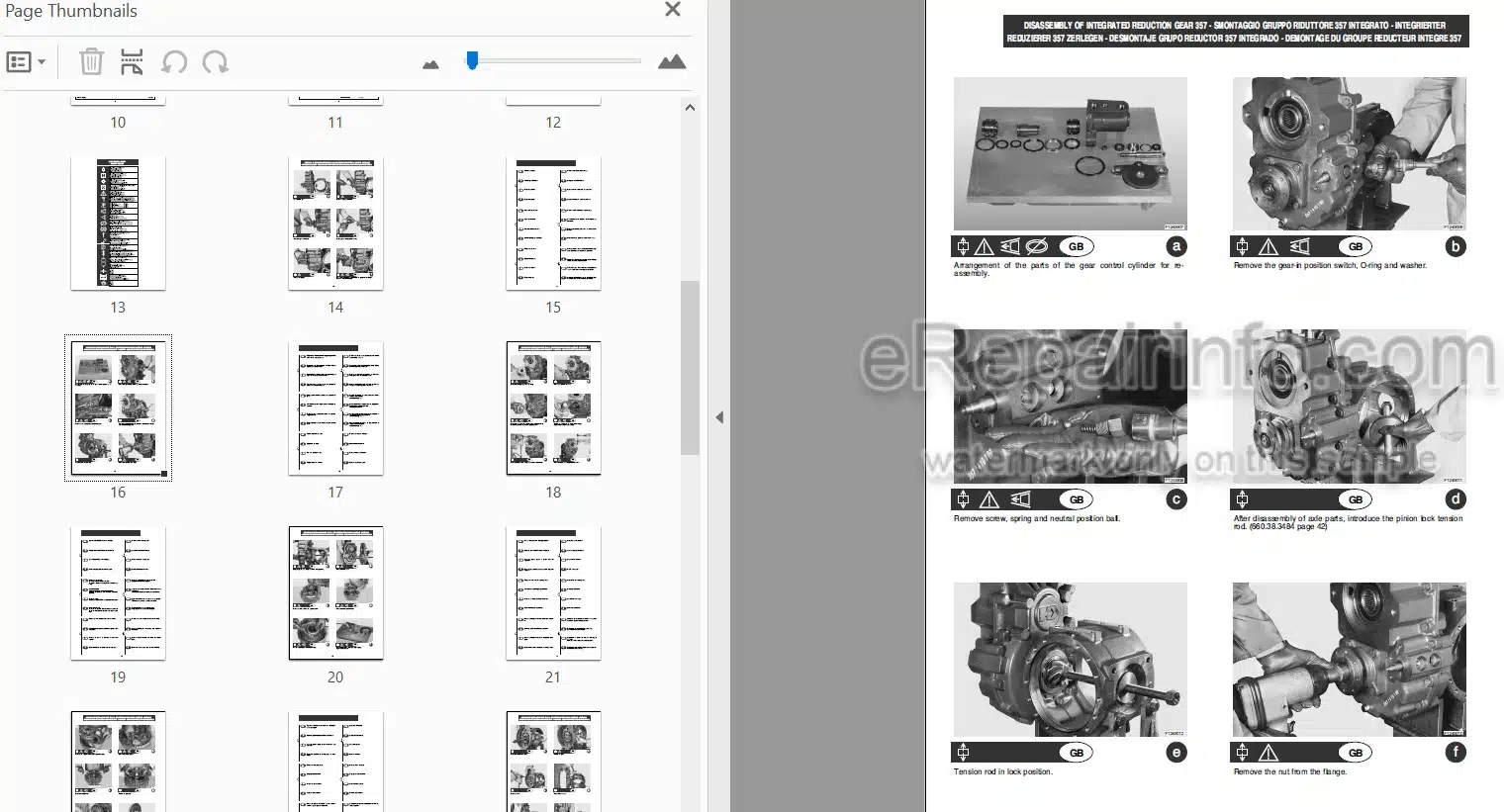Viewport: 1504px width, 812px height.
Task: Select page 20 thumbnail
Action: coord(335,593)
